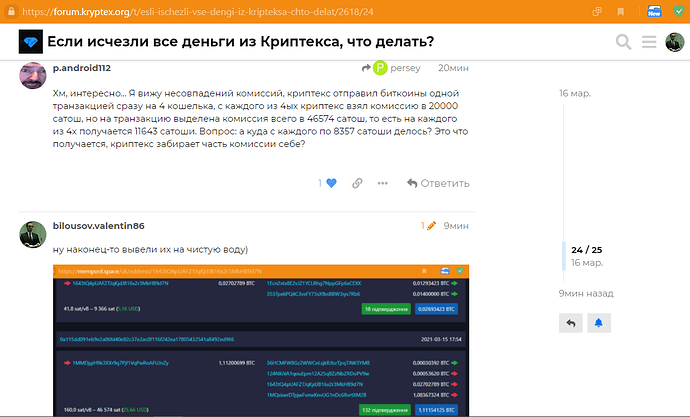Like p.android112's post with the heart

point(331,183)
